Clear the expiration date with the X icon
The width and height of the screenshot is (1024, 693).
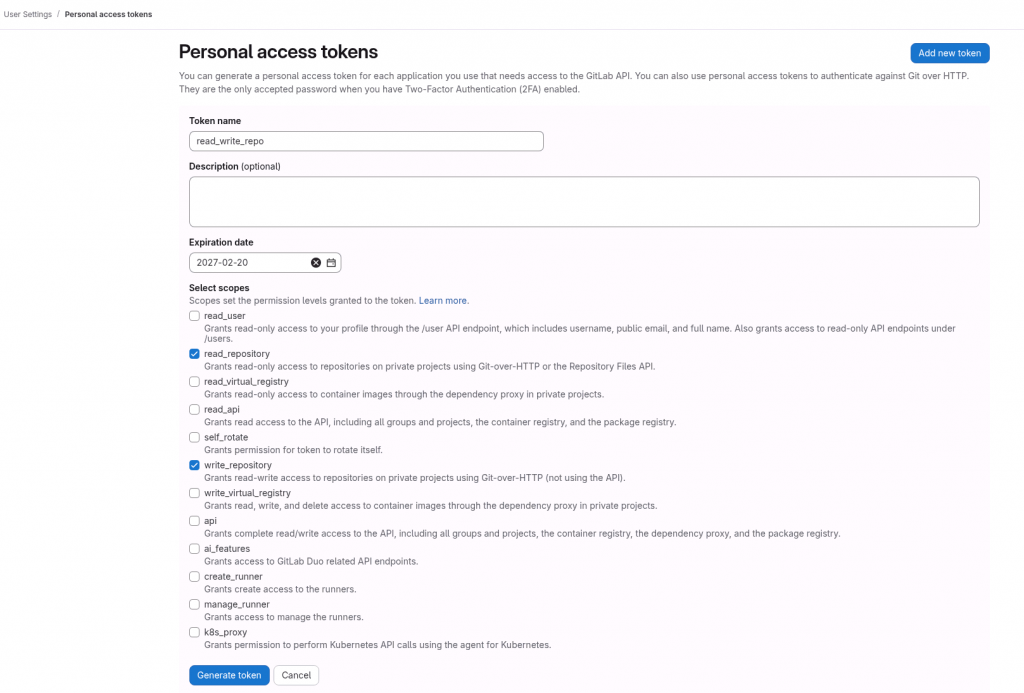(x=316, y=263)
